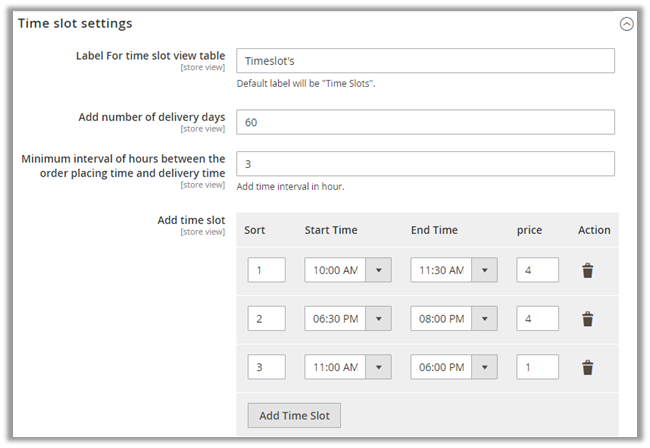Remove the third time slot with trash icon
This screenshot has width=650, height=448.
coord(588,368)
